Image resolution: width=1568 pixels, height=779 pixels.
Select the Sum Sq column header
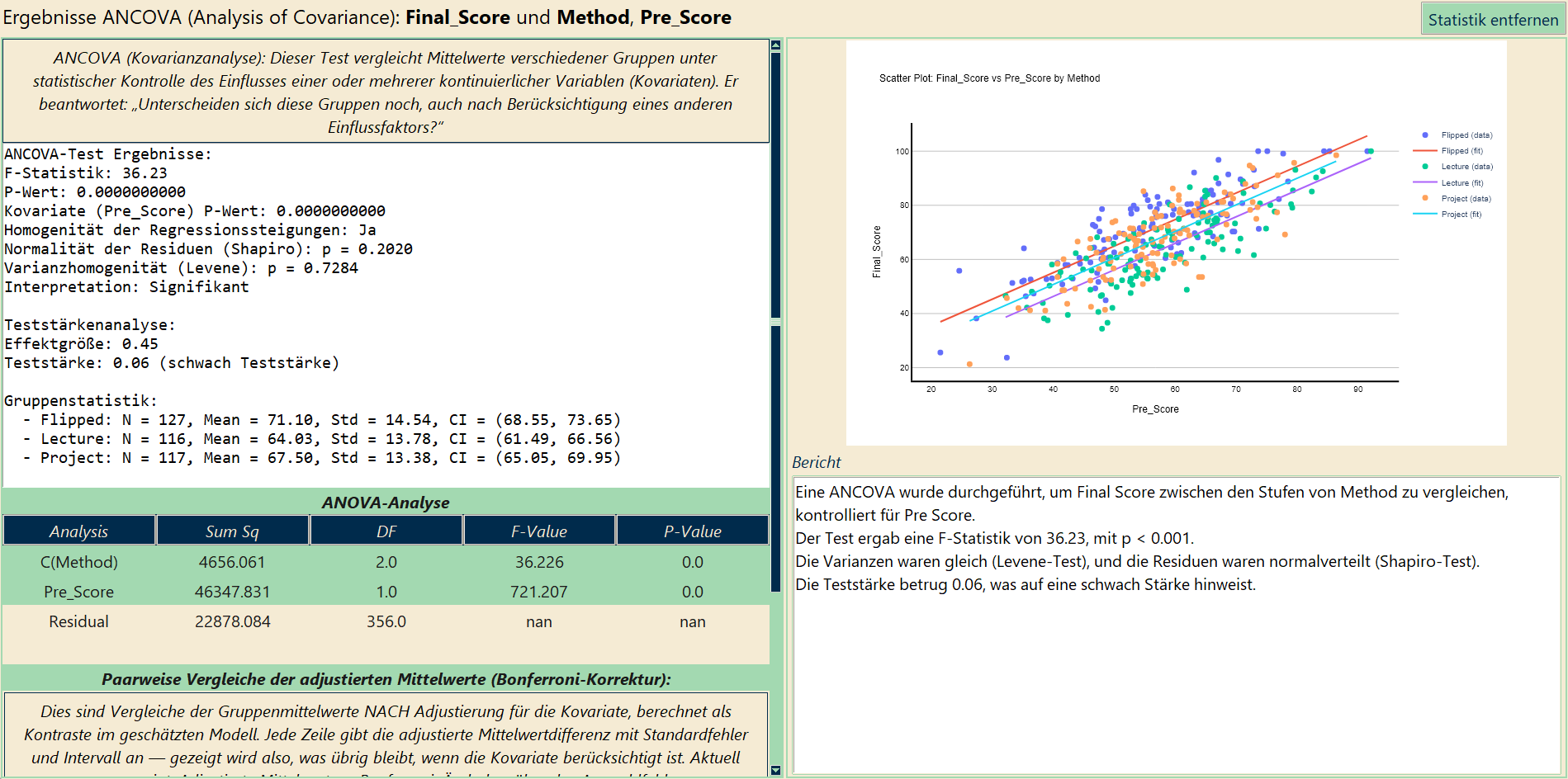[233, 531]
